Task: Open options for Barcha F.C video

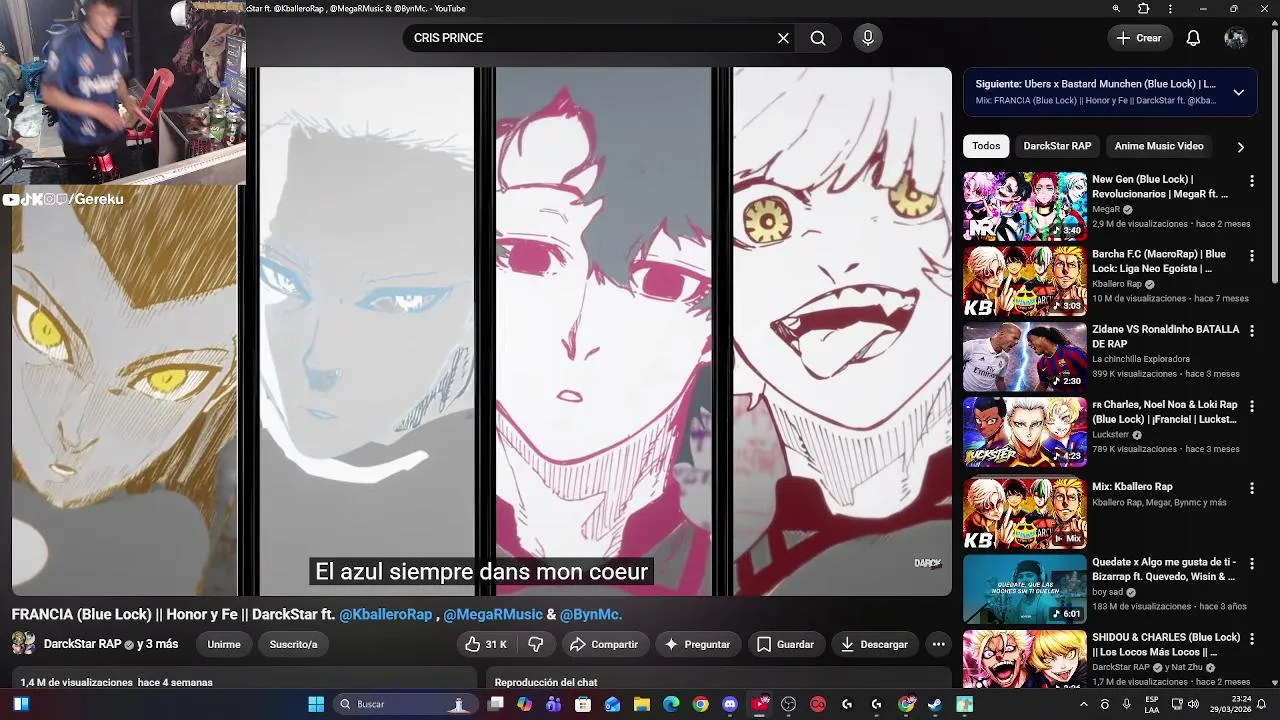Action: 1251,256
